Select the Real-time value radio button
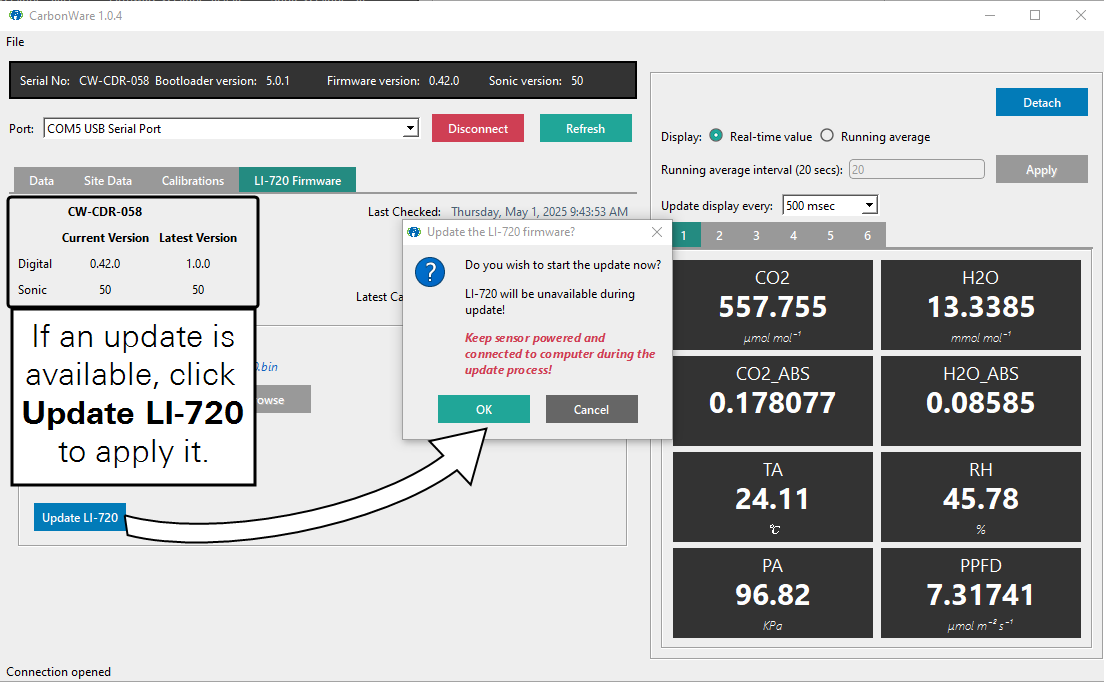This screenshot has height=682, width=1104. pyautogui.click(x=716, y=136)
